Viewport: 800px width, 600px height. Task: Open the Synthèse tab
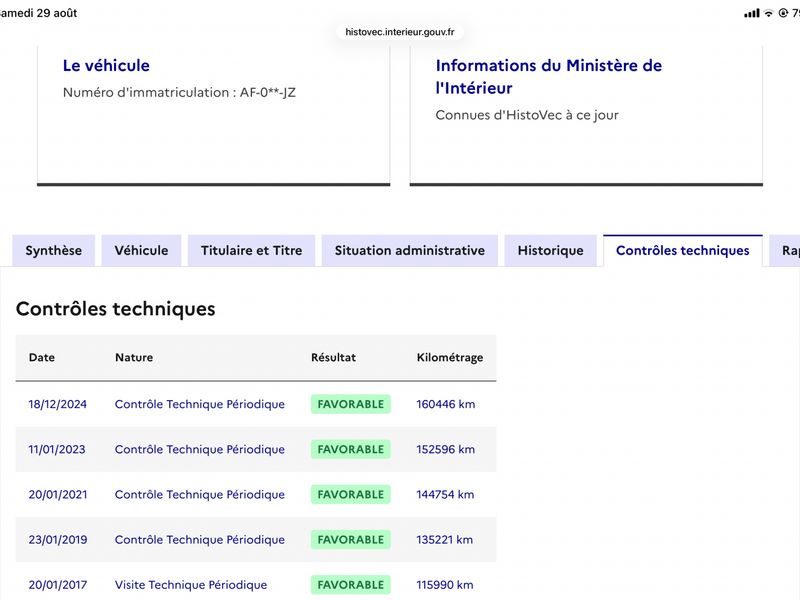[x=54, y=251]
